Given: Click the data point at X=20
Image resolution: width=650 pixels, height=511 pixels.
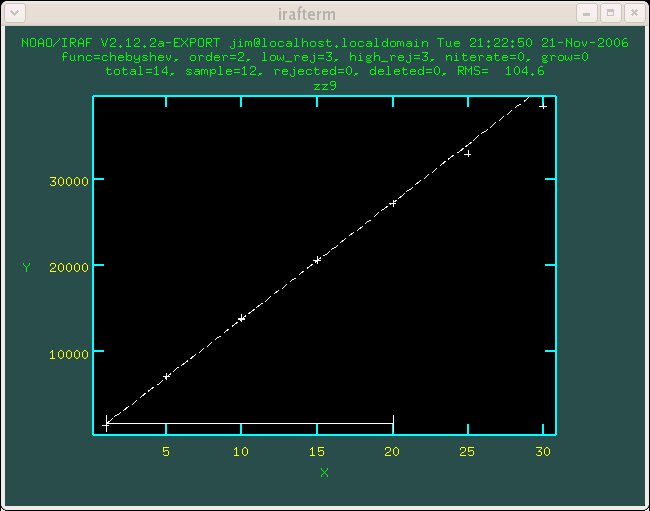Looking at the screenshot, I should click(393, 203).
